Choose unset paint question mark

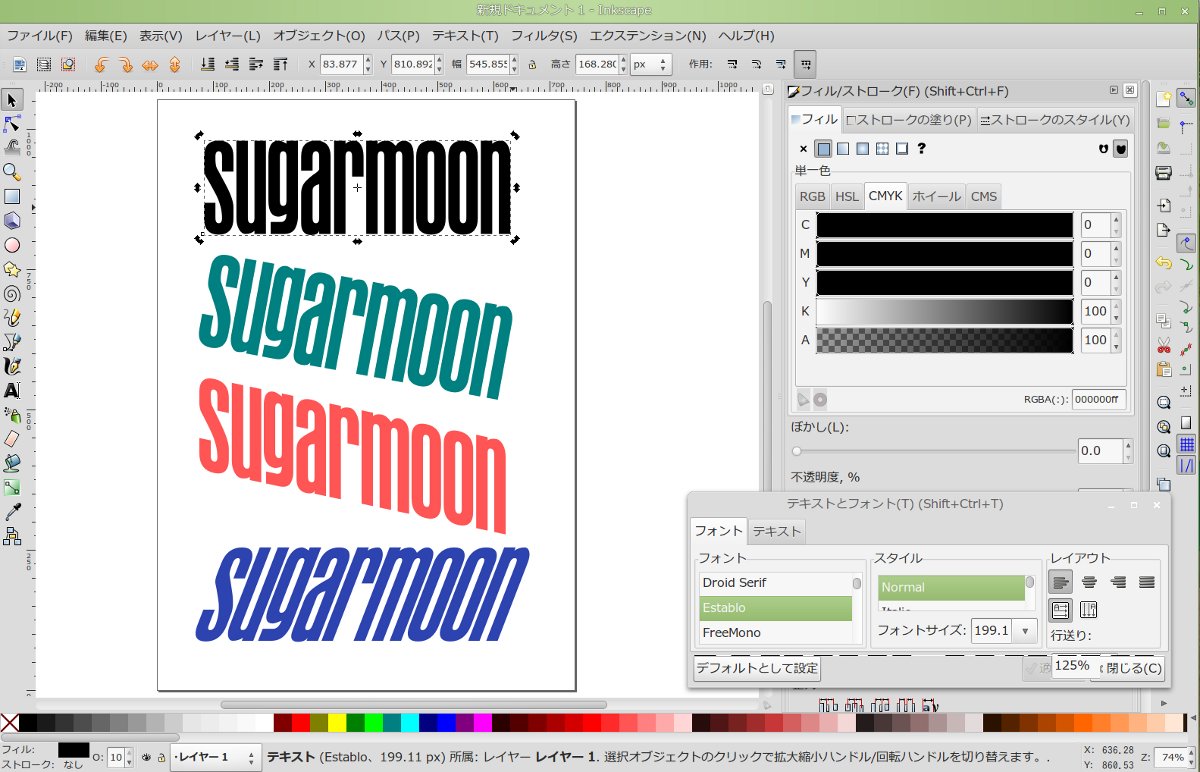pyautogui.click(x=921, y=149)
